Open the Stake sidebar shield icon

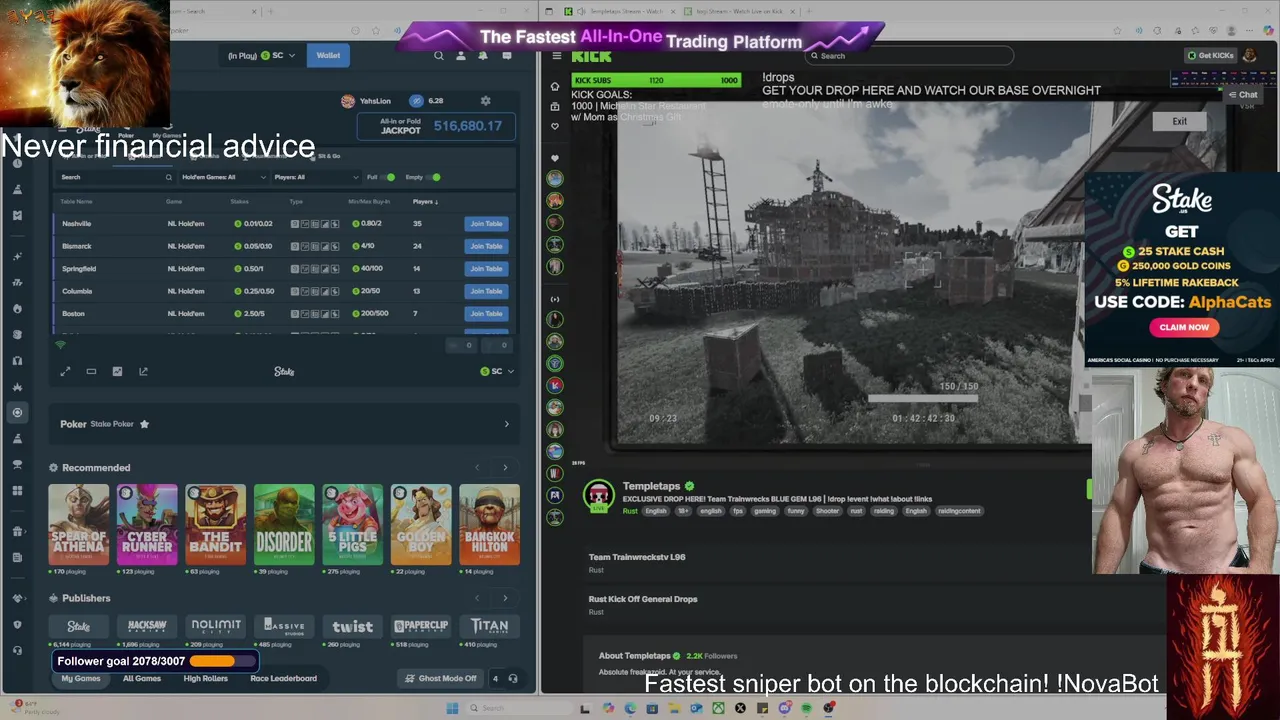[x=17, y=624]
